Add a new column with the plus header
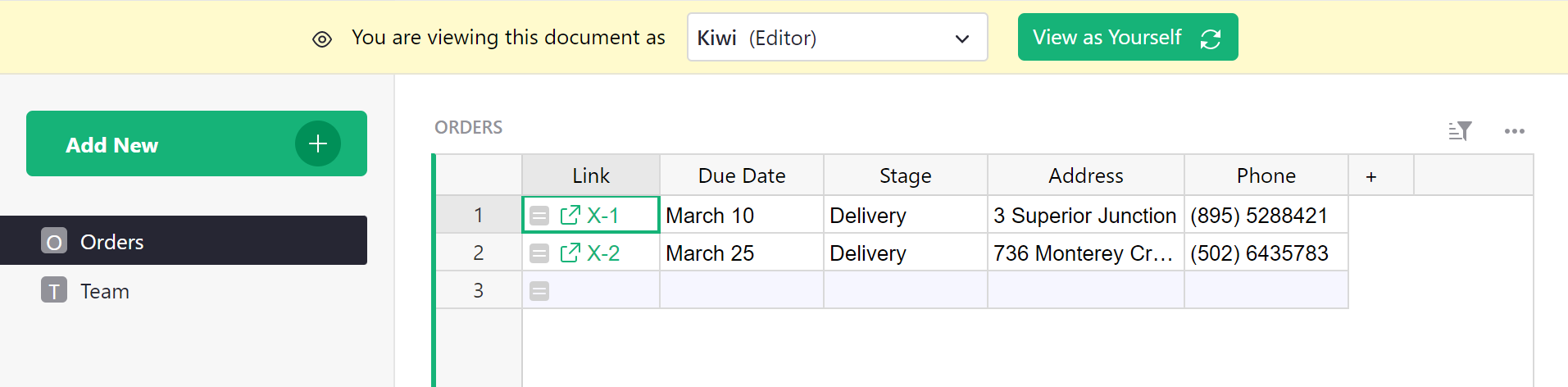 [x=1370, y=176]
